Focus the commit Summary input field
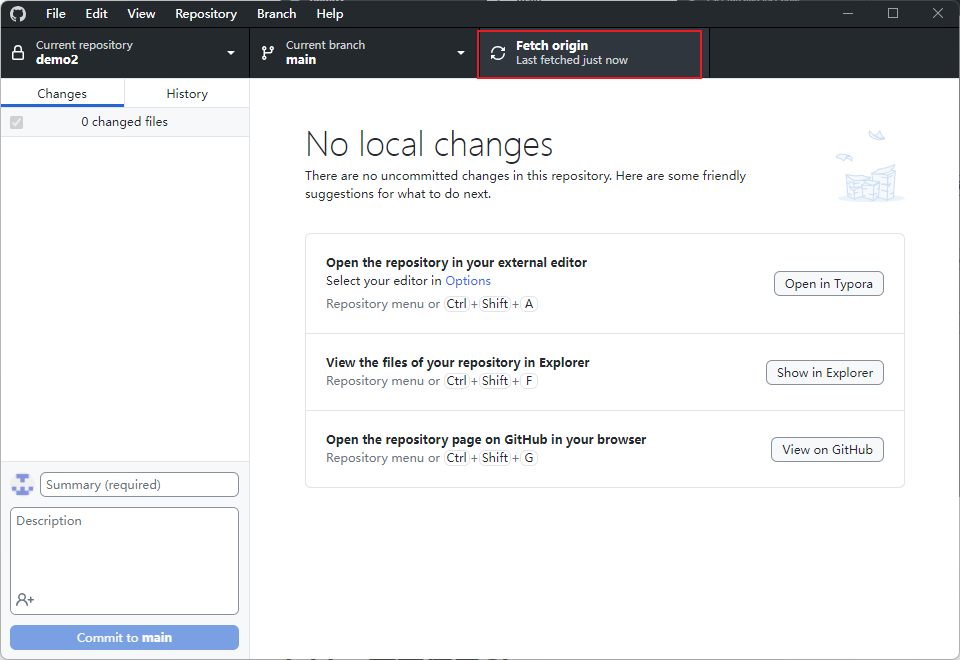960x660 pixels. (x=139, y=485)
